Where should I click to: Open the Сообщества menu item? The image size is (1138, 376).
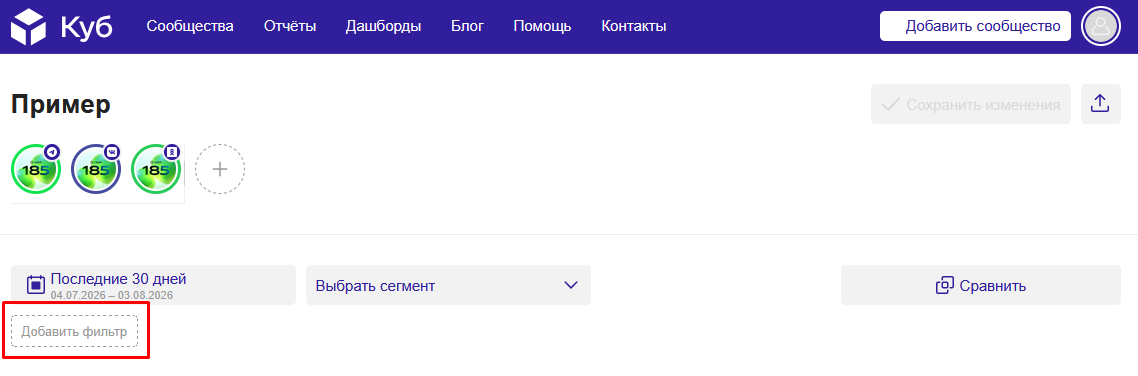(190, 27)
